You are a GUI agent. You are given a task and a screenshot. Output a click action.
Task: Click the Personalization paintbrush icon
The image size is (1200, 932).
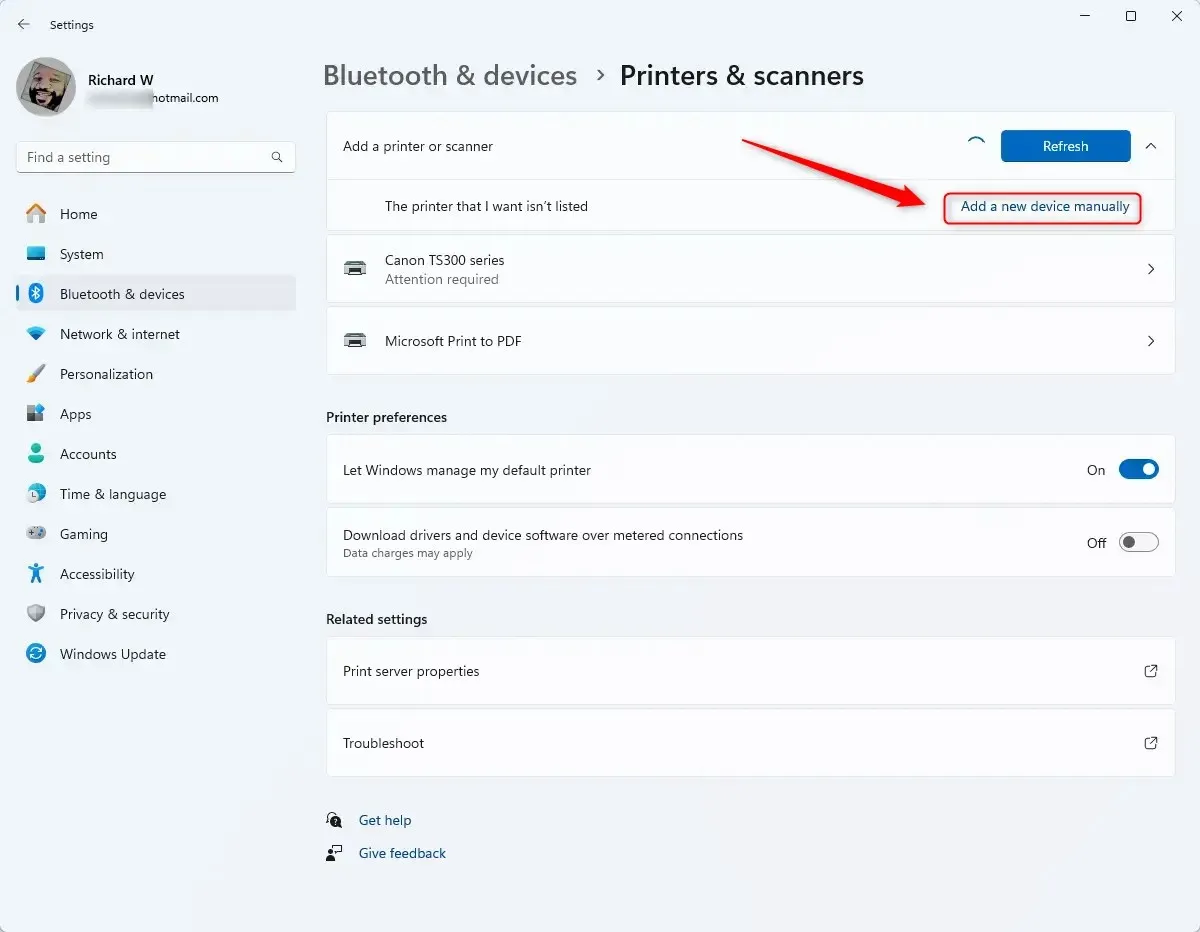(x=36, y=374)
